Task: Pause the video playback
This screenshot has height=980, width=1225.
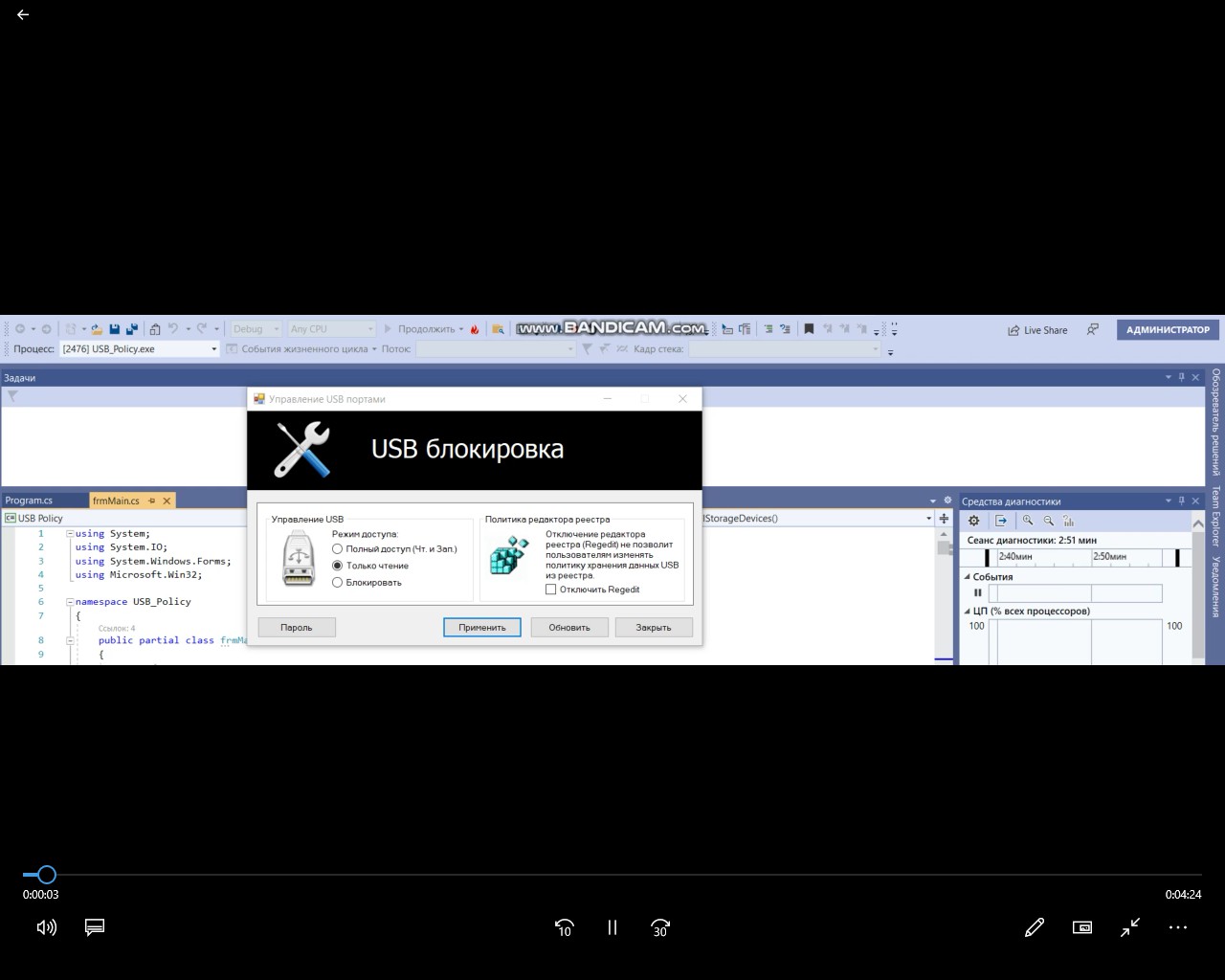Action: [612, 927]
